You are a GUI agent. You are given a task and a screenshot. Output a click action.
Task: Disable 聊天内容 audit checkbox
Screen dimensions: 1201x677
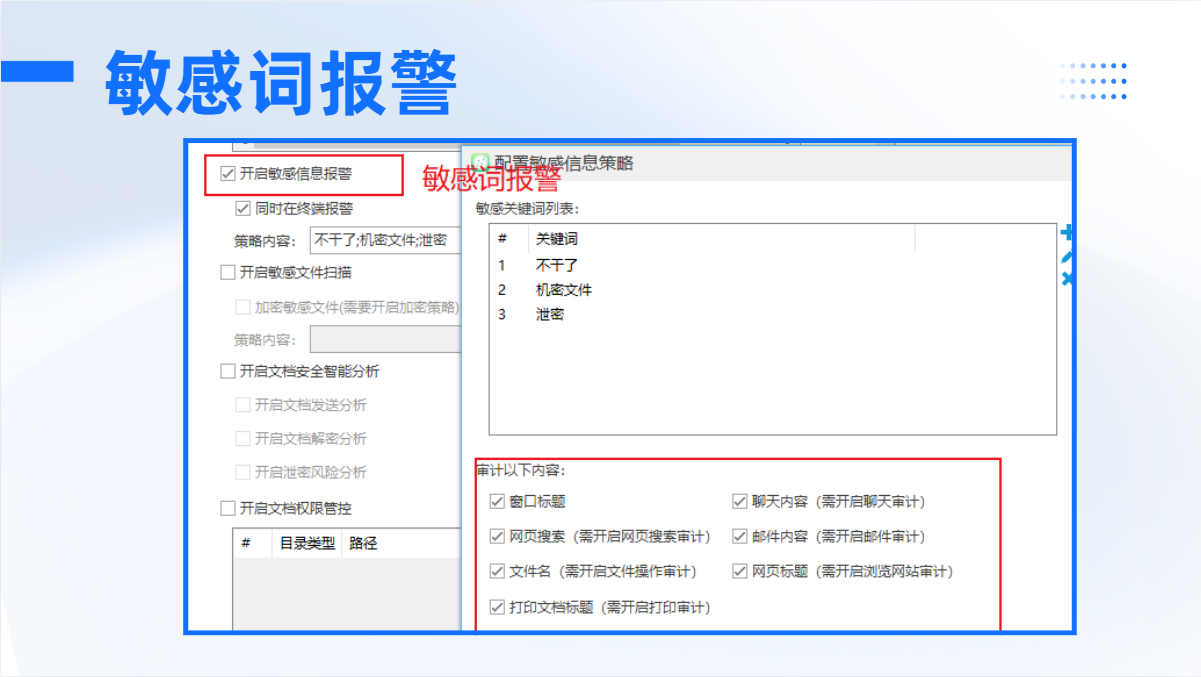tap(740, 502)
